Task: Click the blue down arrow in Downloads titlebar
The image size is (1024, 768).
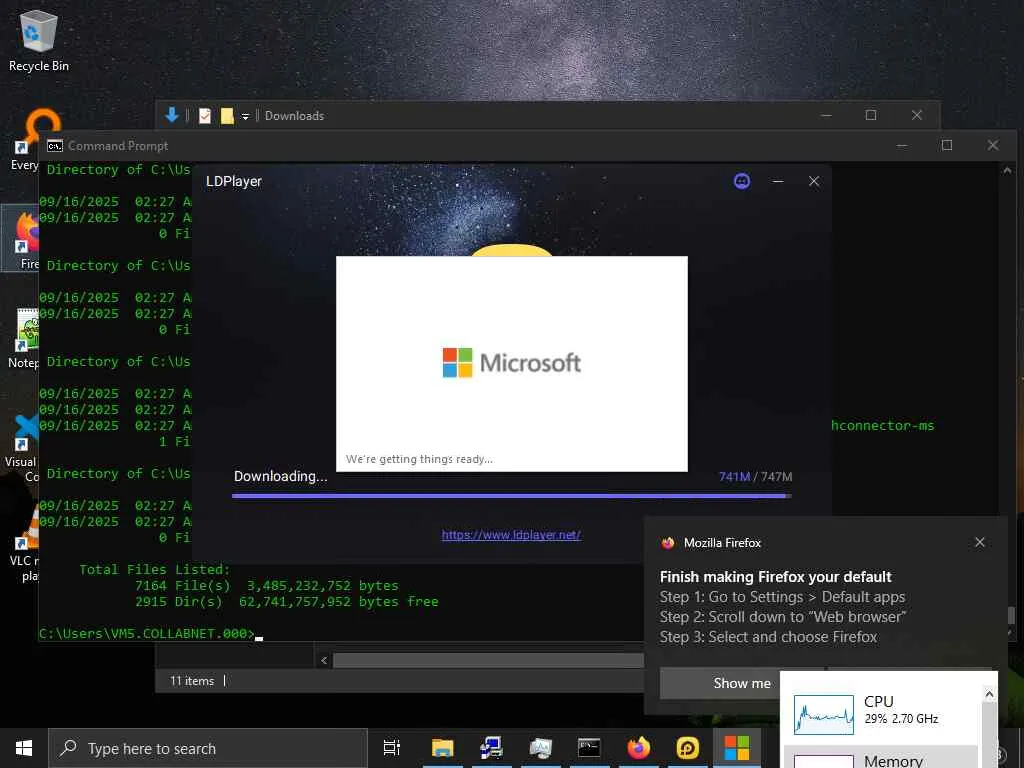Action: tap(172, 115)
